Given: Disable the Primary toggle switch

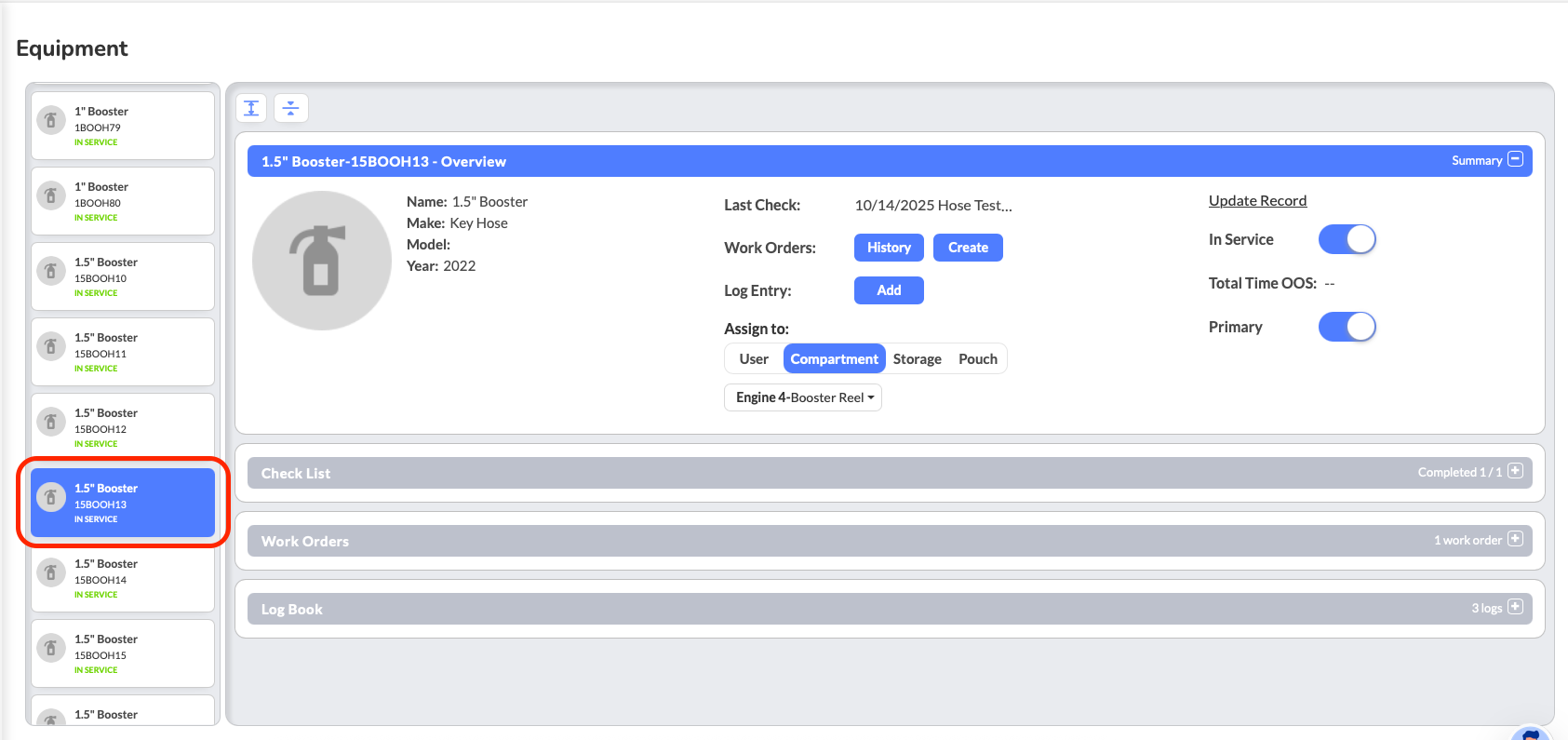Looking at the screenshot, I should point(1347,327).
